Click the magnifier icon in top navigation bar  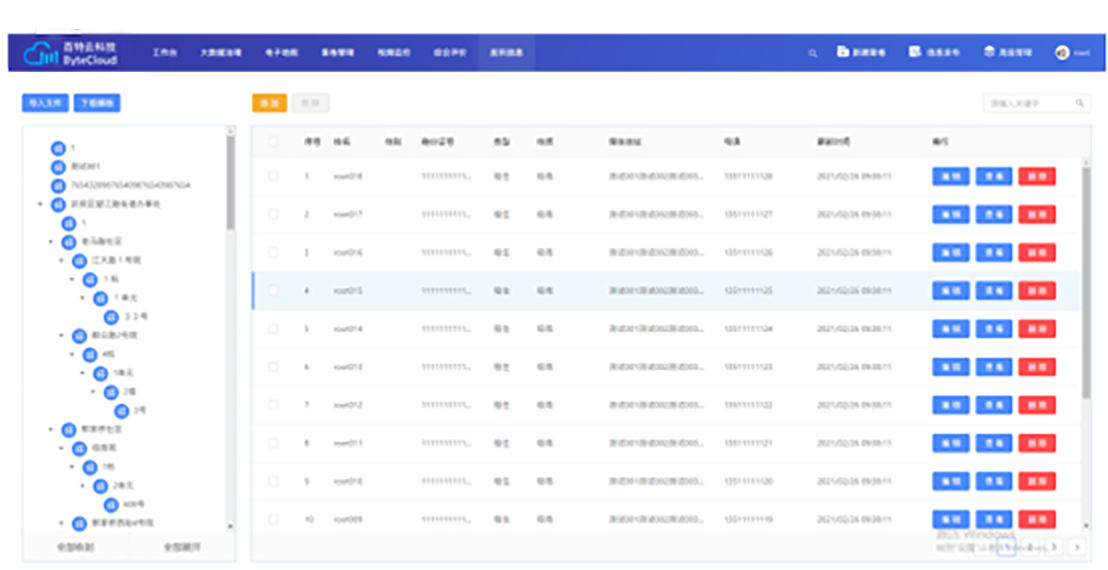[x=813, y=53]
